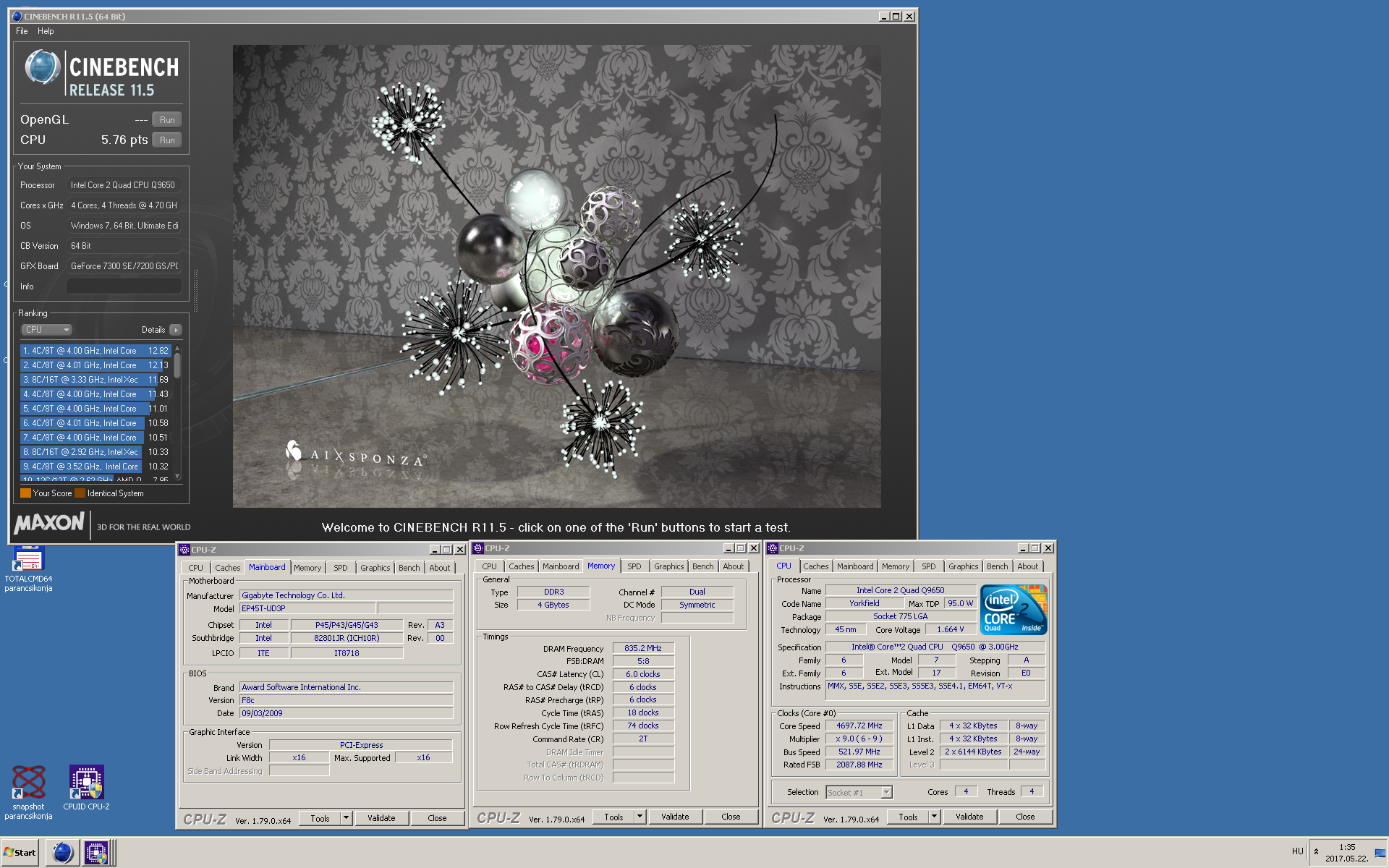Click the Mainboard CPU-Z window title icon

tap(184, 550)
